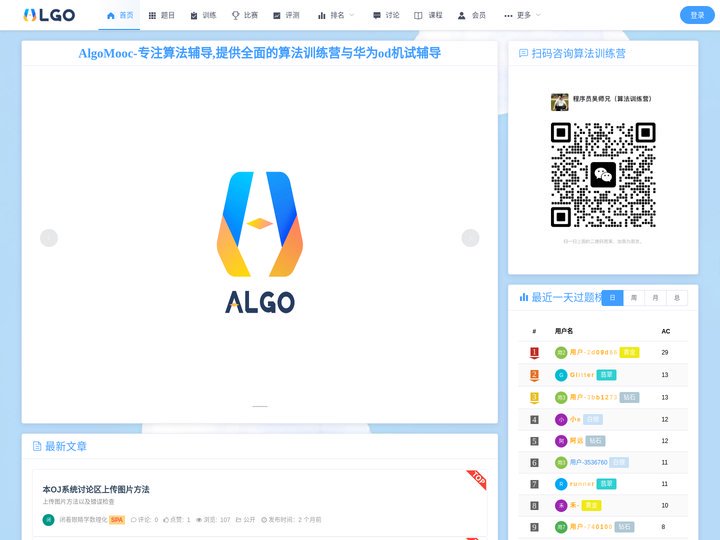
Task: Open user runner's profile name
Action: tap(582, 484)
